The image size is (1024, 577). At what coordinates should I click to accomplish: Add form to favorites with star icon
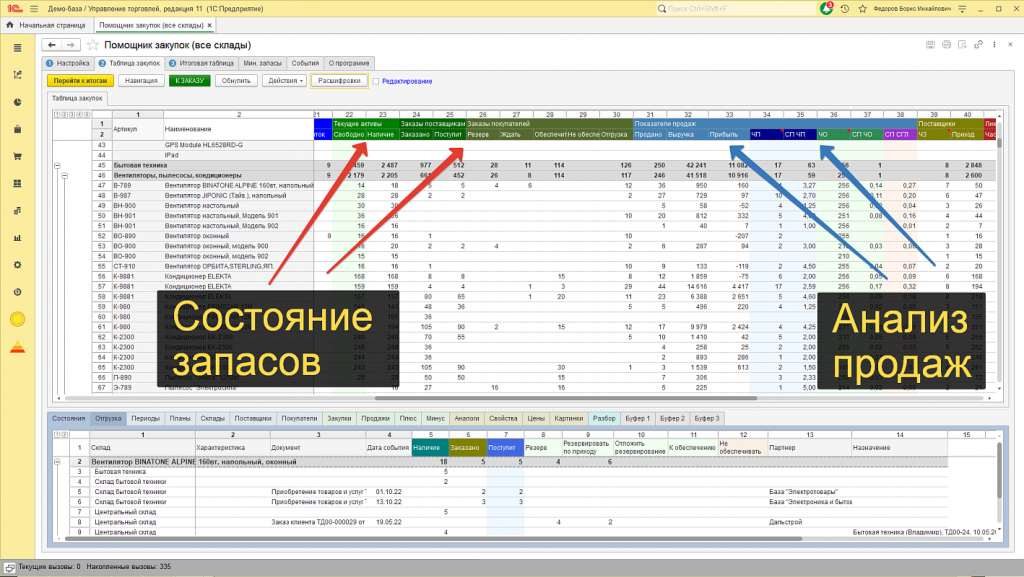(x=93, y=45)
